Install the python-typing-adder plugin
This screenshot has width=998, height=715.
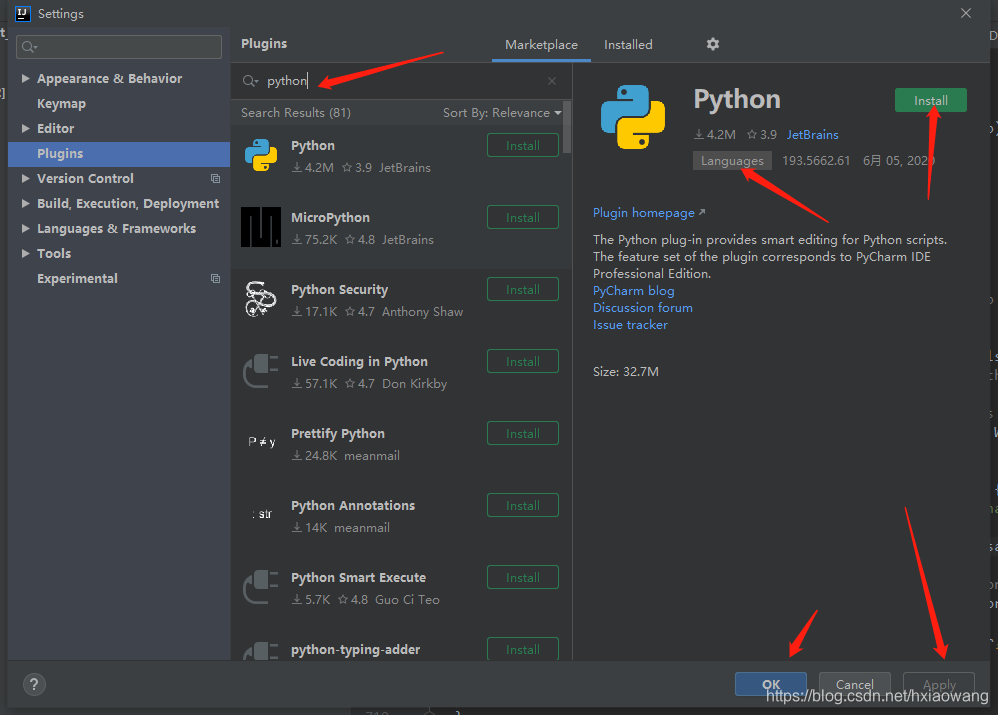click(x=523, y=649)
